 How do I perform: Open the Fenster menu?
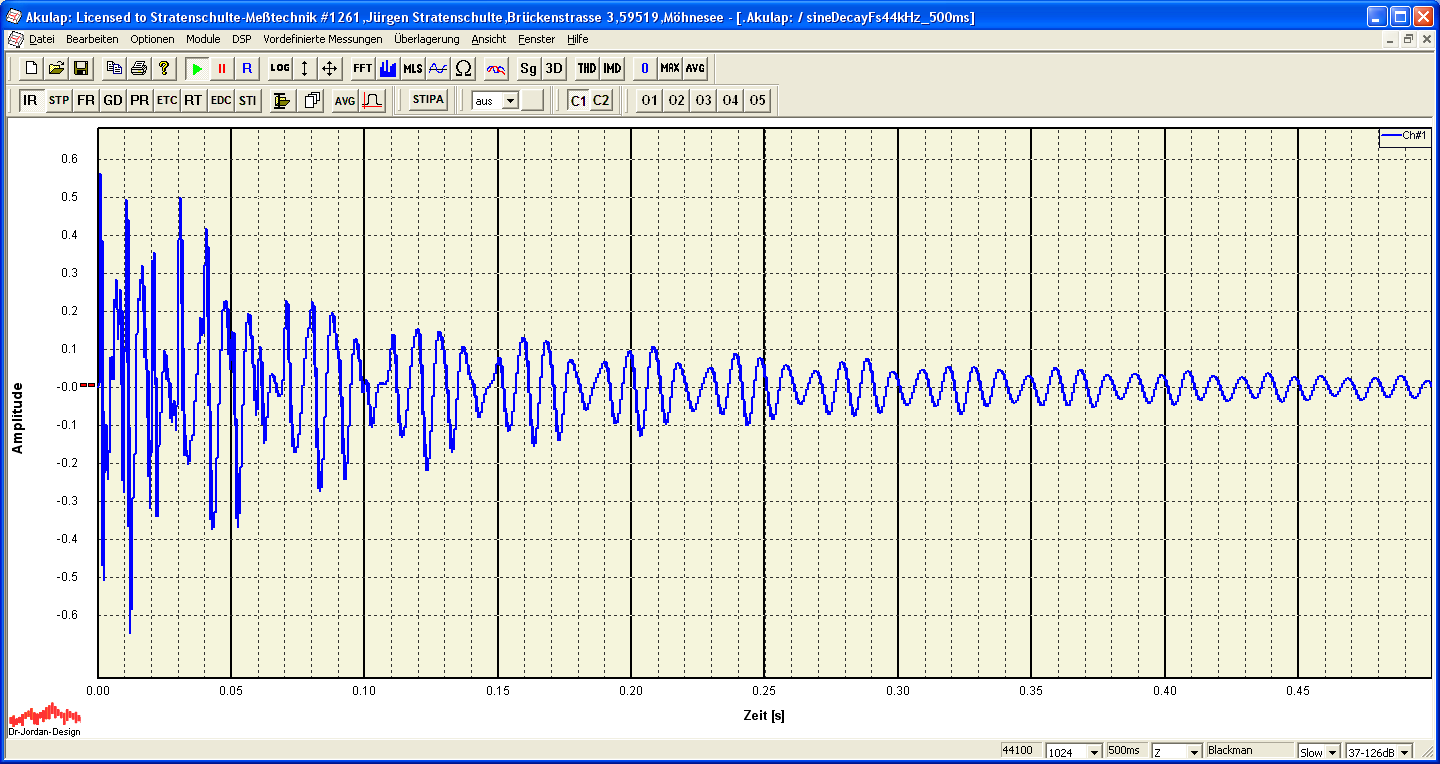pyautogui.click(x=537, y=39)
